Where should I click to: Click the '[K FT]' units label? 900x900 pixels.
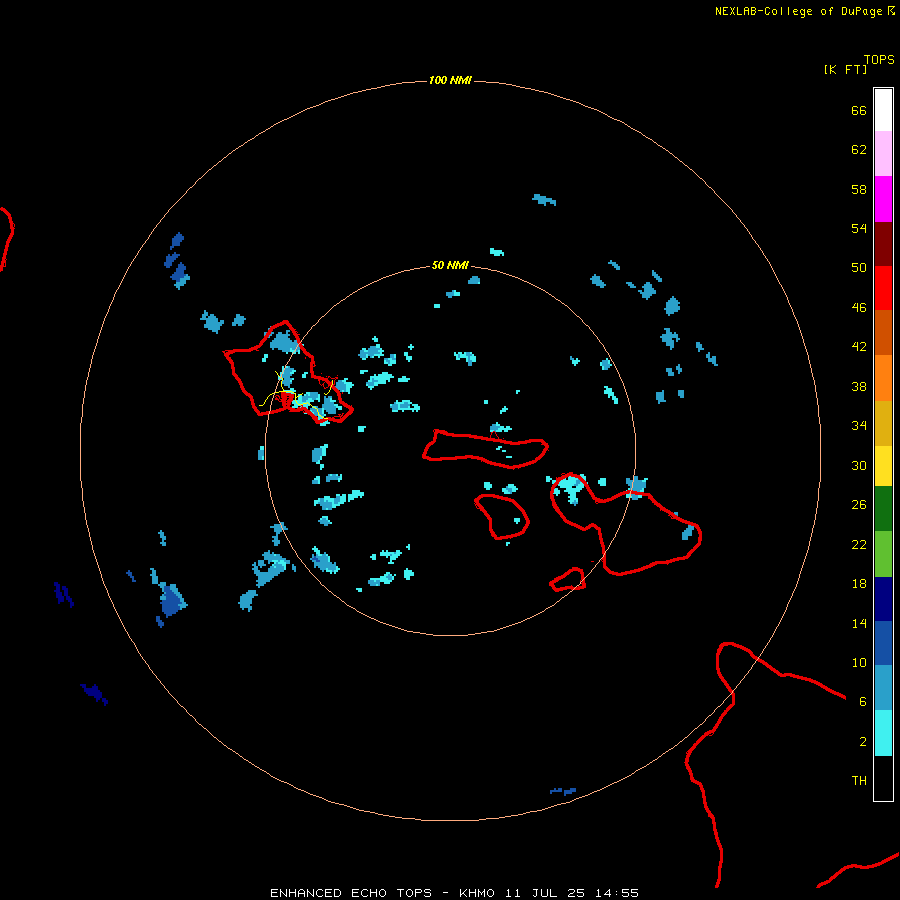pos(845,69)
